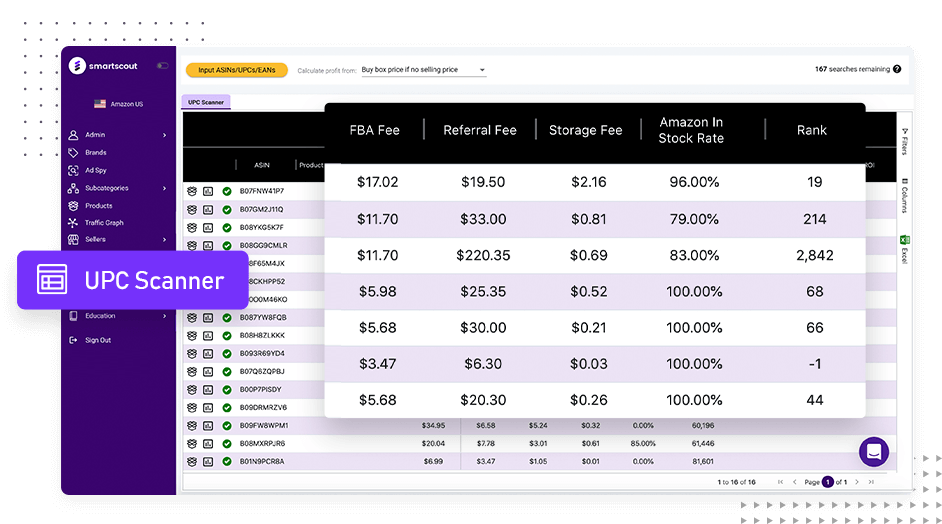The width and height of the screenshot is (942, 524).
Task: Click the Referral Fee column header
Action: point(479,130)
